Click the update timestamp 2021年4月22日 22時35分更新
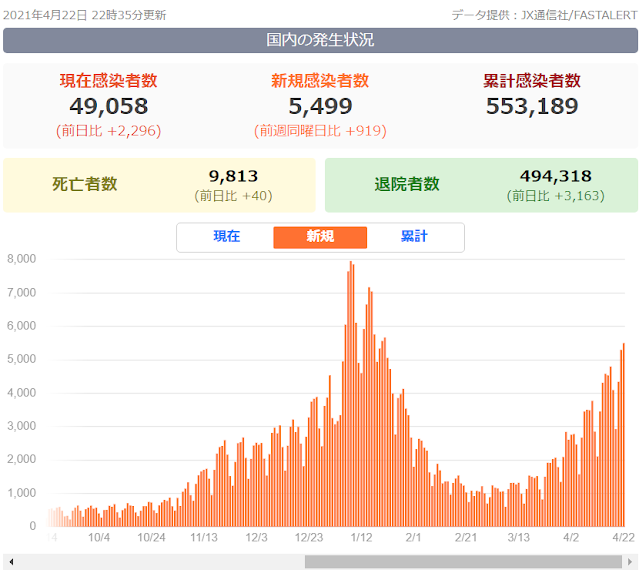This screenshot has height=573, width=639. point(85,15)
